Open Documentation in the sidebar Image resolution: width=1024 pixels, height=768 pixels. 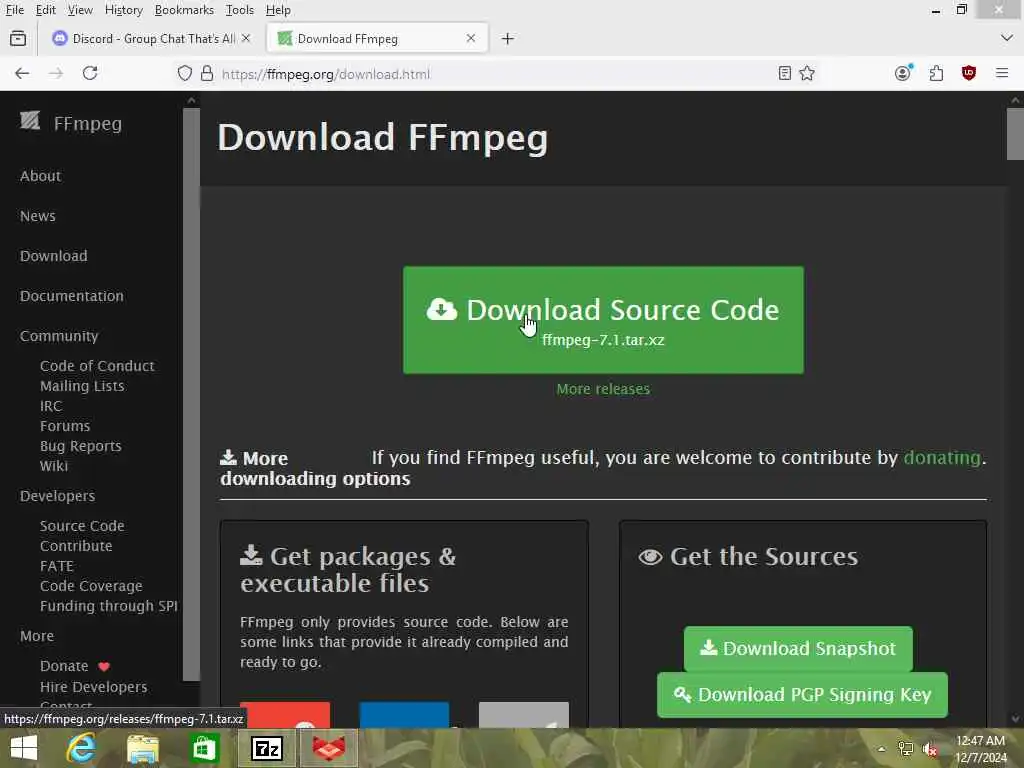pyautogui.click(x=72, y=296)
